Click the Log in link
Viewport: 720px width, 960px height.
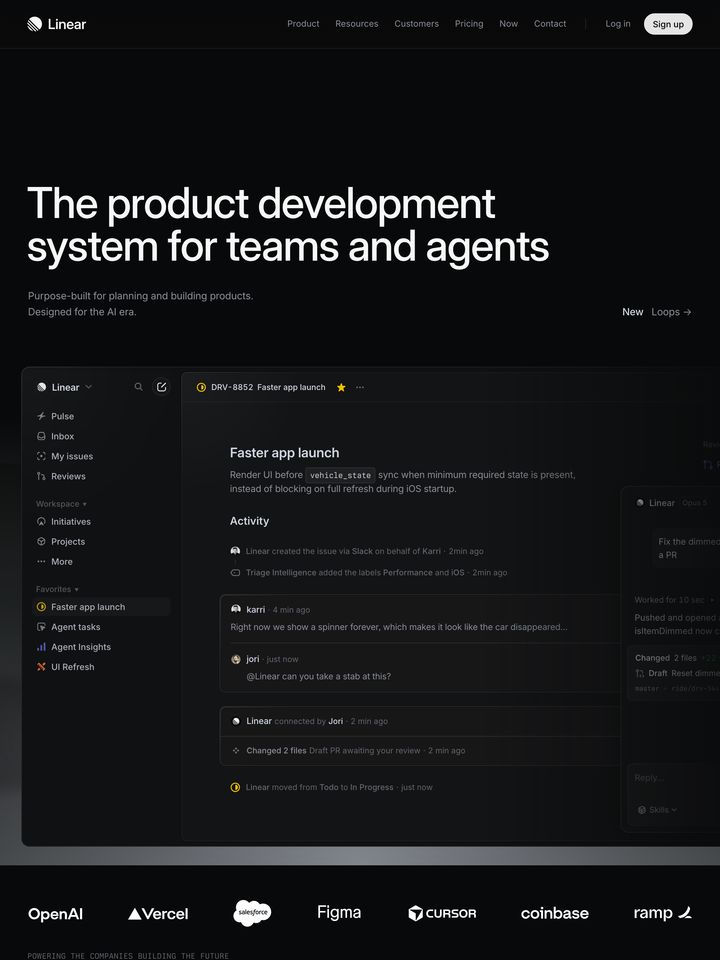618,24
